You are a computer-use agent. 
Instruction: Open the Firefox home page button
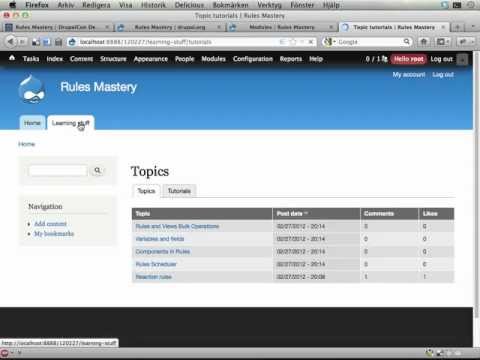click(424, 42)
